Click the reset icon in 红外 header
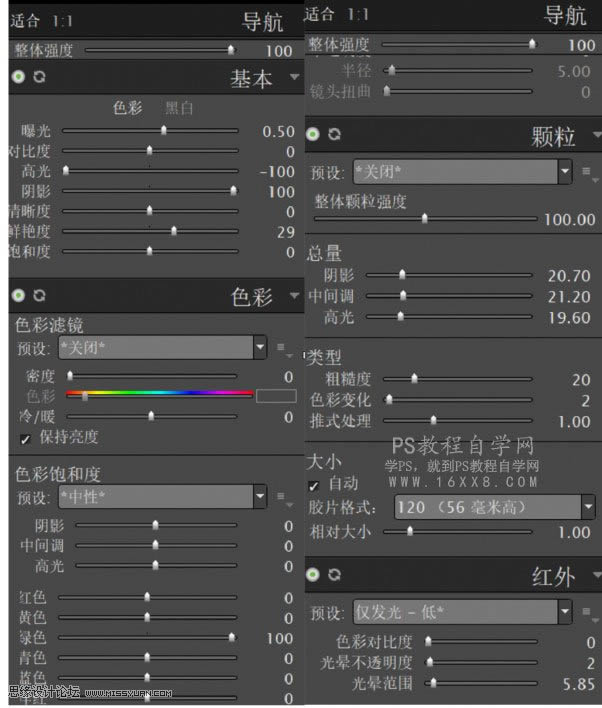Screen dimensions: 602x708 coord(335,575)
